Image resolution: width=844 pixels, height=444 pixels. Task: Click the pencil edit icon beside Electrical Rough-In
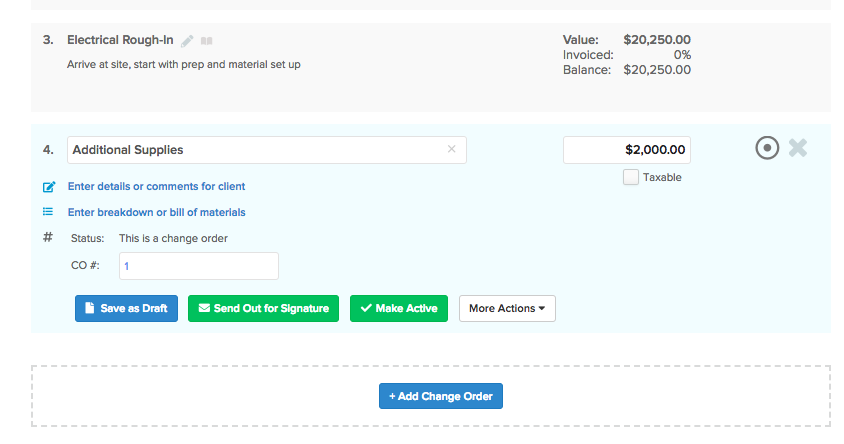click(187, 41)
